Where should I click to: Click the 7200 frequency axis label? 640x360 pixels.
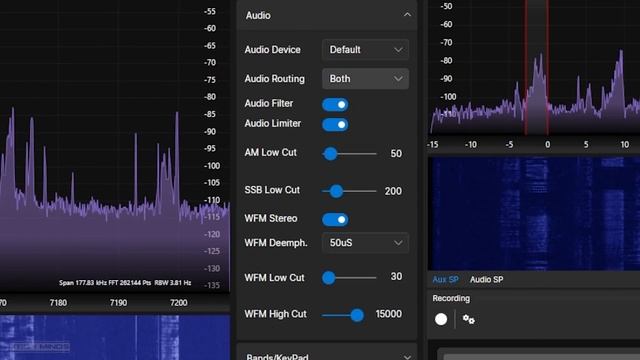click(x=179, y=303)
